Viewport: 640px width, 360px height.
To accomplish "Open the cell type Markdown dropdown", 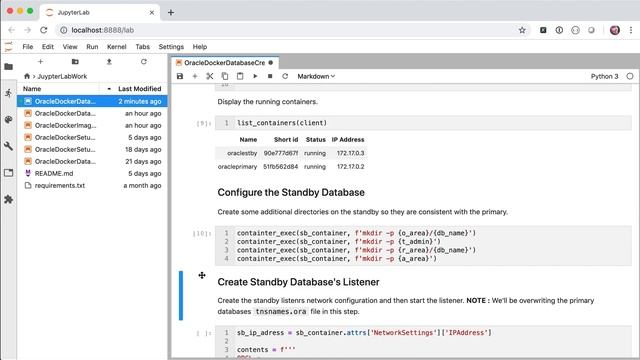I will (x=316, y=76).
